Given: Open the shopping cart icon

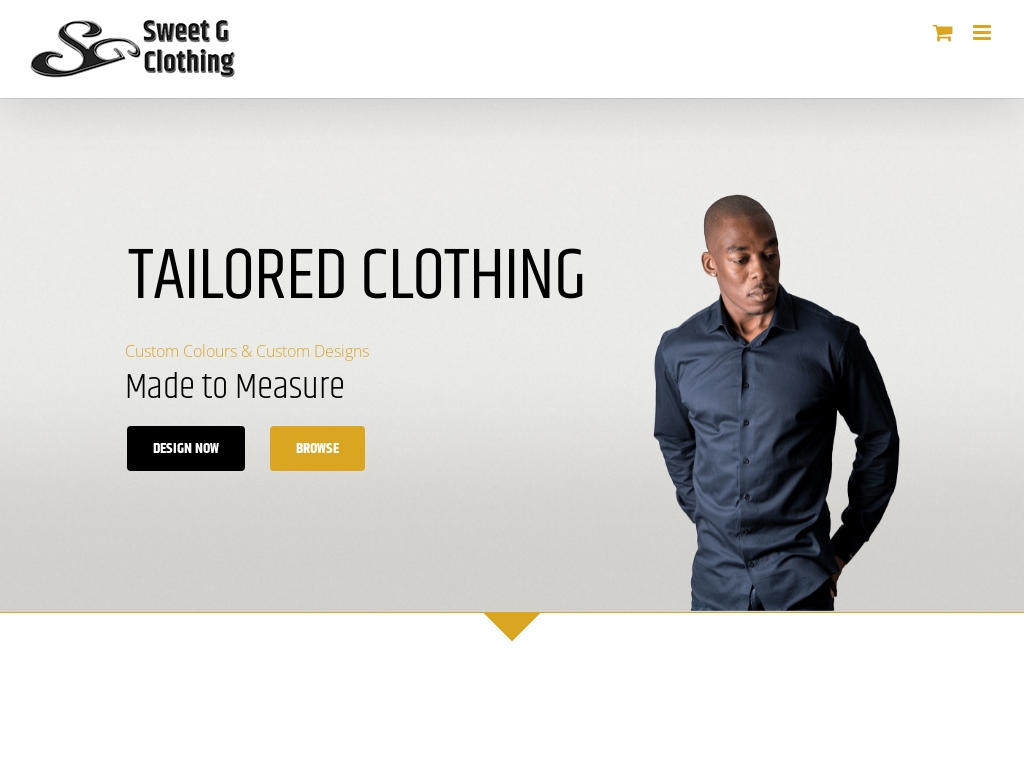Looking at the screenshot, I should pyautogui.click(x=942, y=33).
